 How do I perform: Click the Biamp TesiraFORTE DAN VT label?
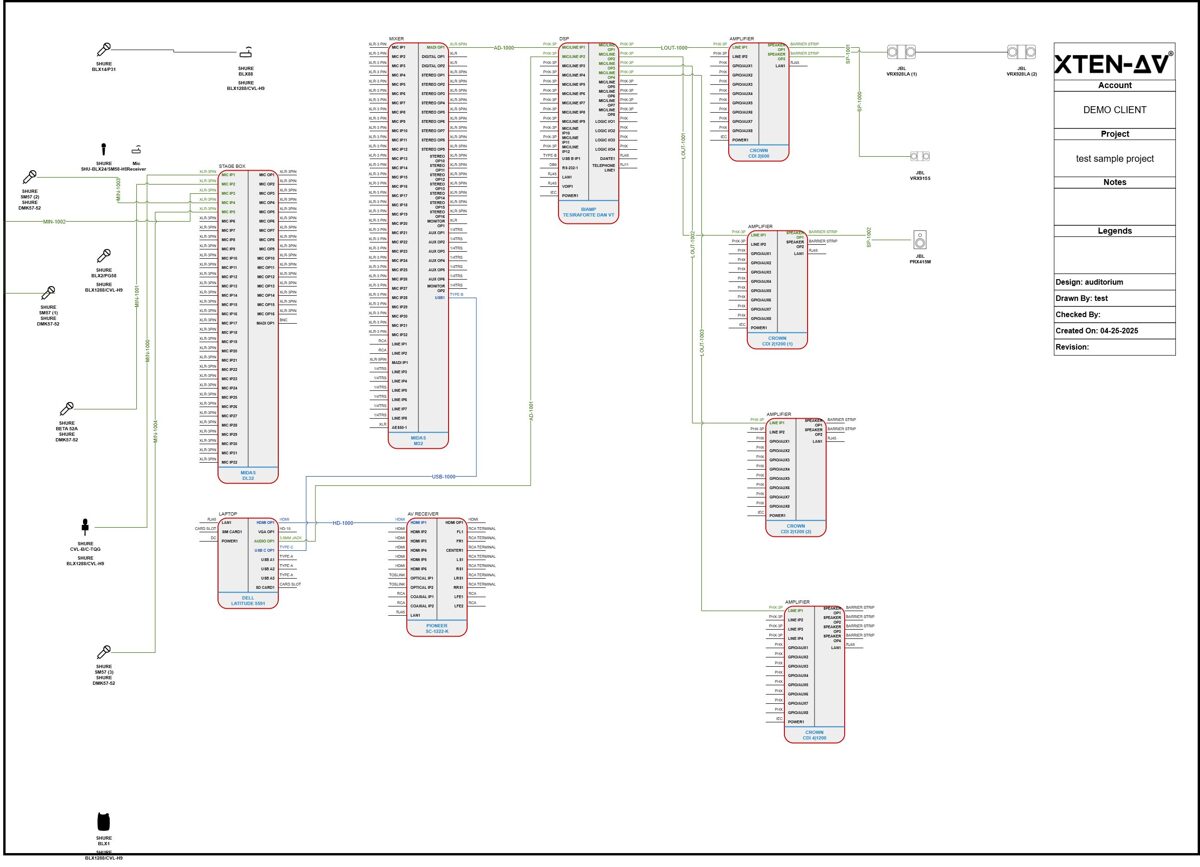coord(588,212)
